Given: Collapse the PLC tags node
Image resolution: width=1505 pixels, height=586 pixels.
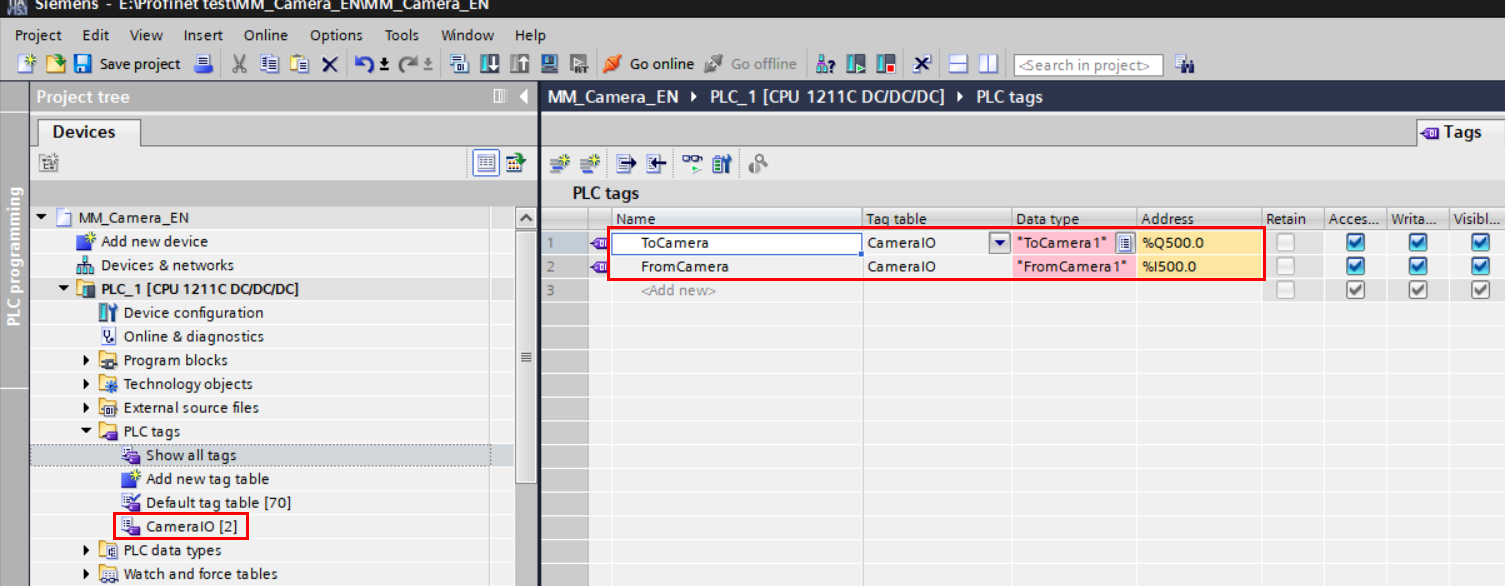Looking at the screenshot, I should coord(85,431).
